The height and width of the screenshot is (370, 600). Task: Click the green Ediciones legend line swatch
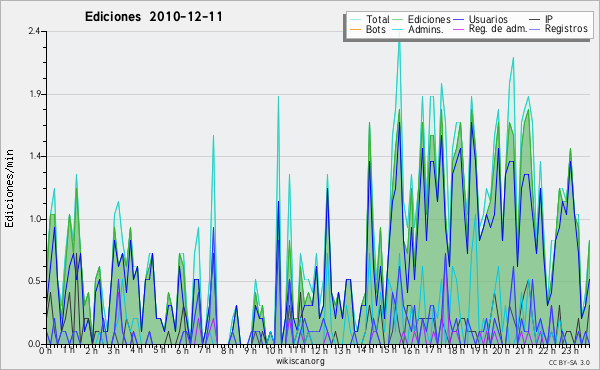tap(398, 20)
